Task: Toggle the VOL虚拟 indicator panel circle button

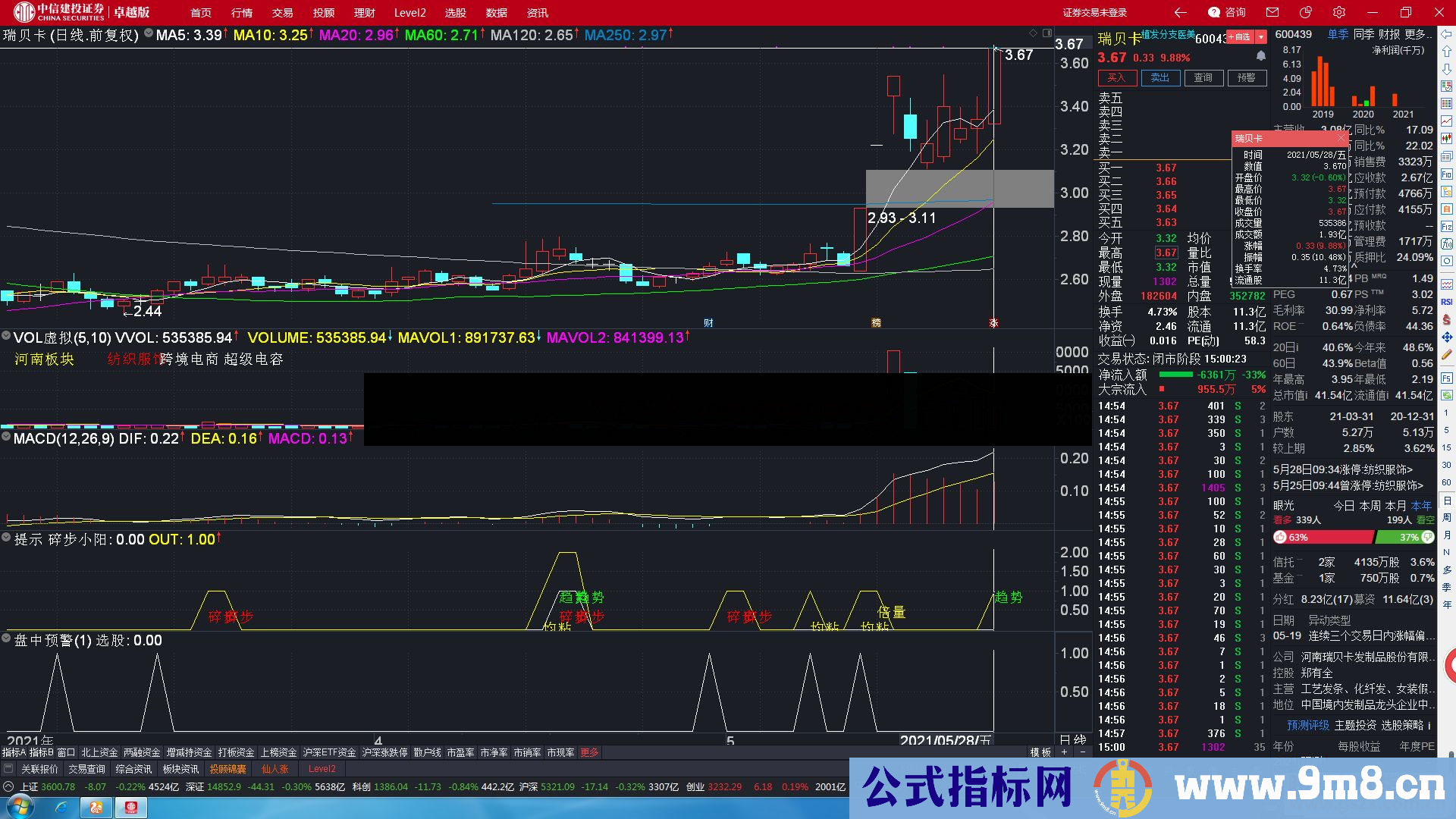Action: coord(6,337)
